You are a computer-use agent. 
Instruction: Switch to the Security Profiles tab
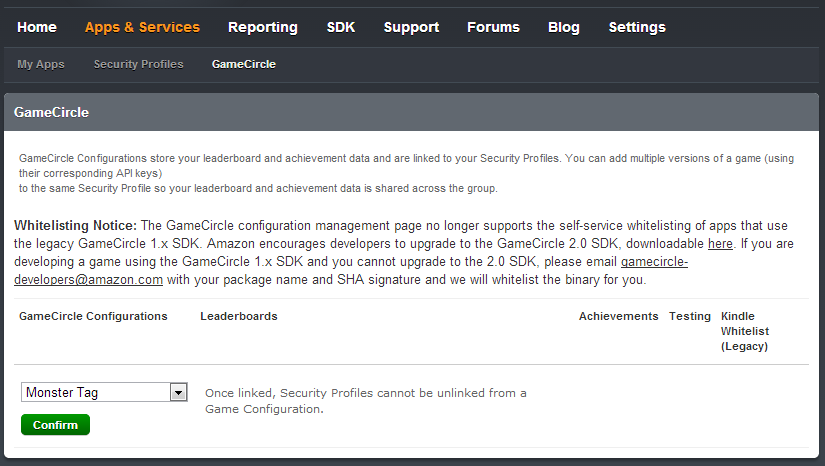click(x=139, y=64)
